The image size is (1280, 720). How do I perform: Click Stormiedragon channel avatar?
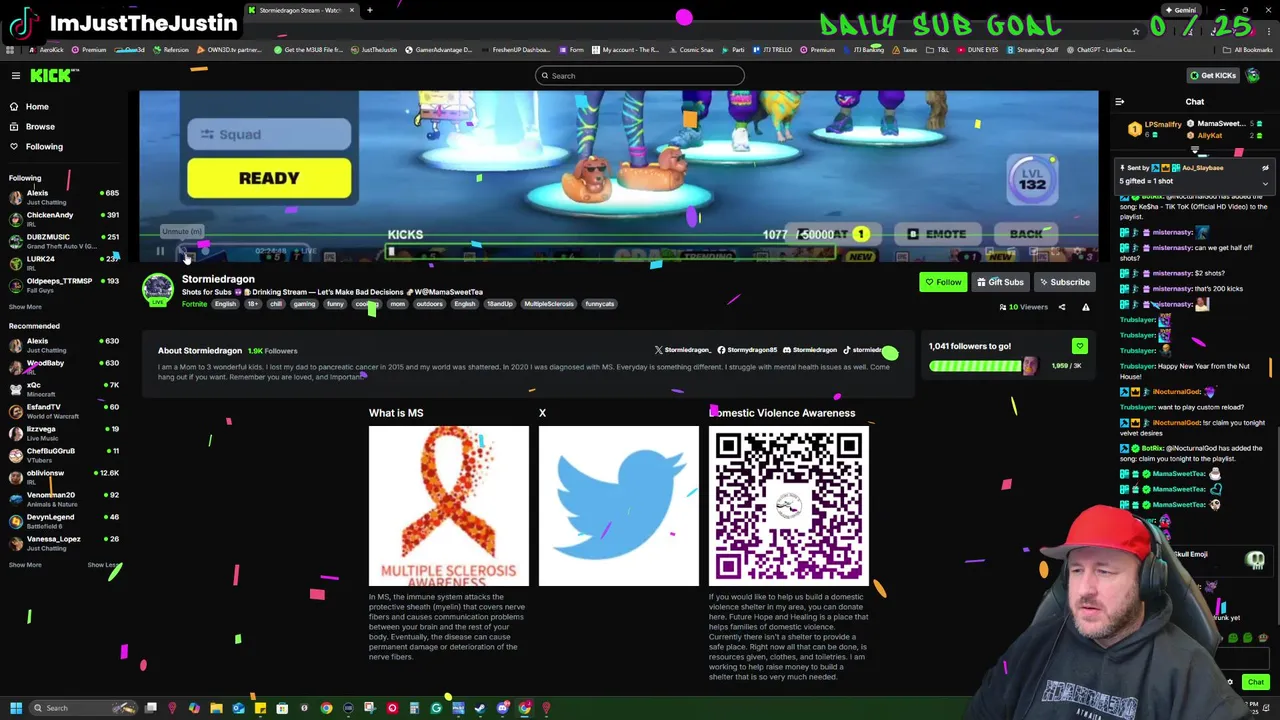tap(157, 289)
